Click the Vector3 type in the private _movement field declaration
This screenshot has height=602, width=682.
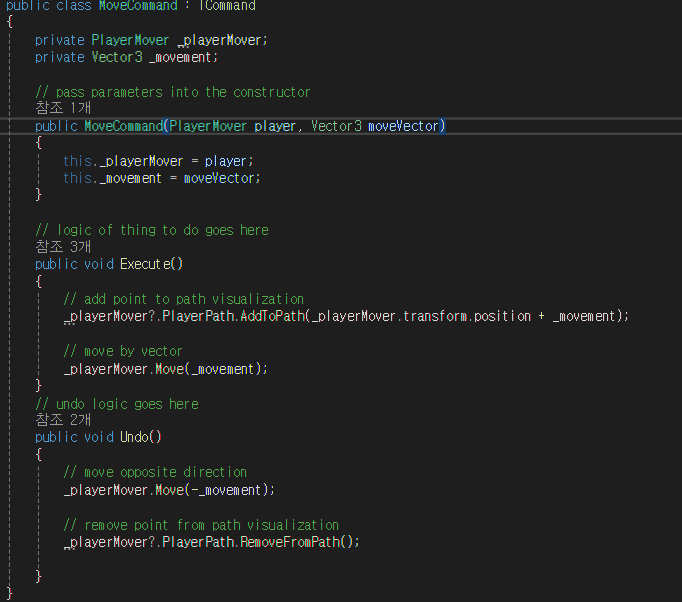pos(117,57)
